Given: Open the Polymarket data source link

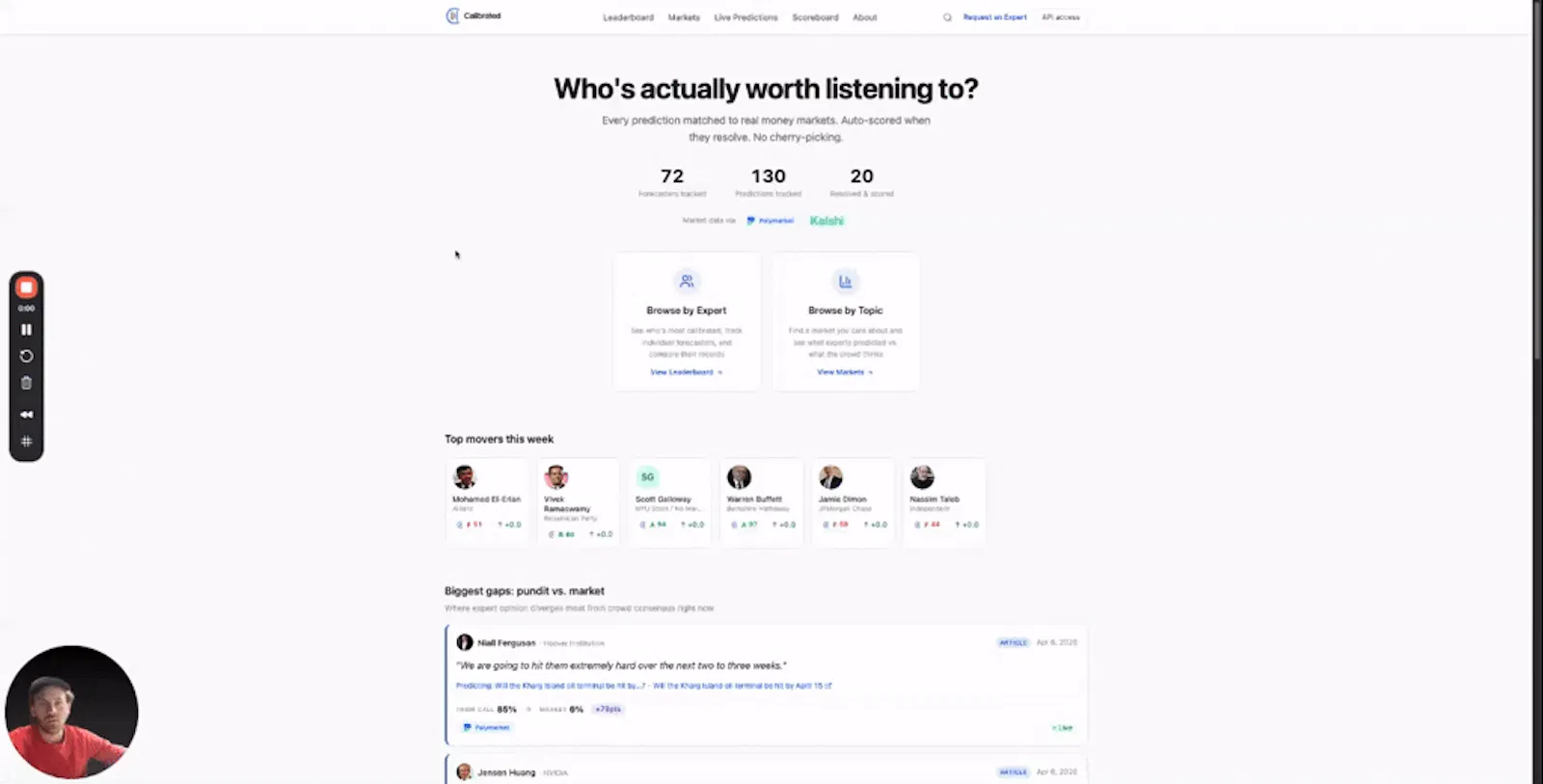Looking at the screenshot, I should click(771, 221).
